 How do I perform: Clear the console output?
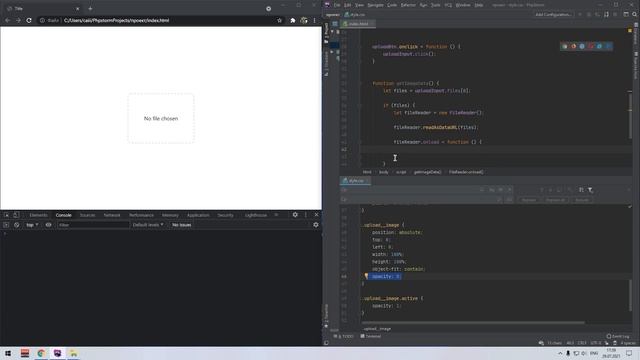16,225
